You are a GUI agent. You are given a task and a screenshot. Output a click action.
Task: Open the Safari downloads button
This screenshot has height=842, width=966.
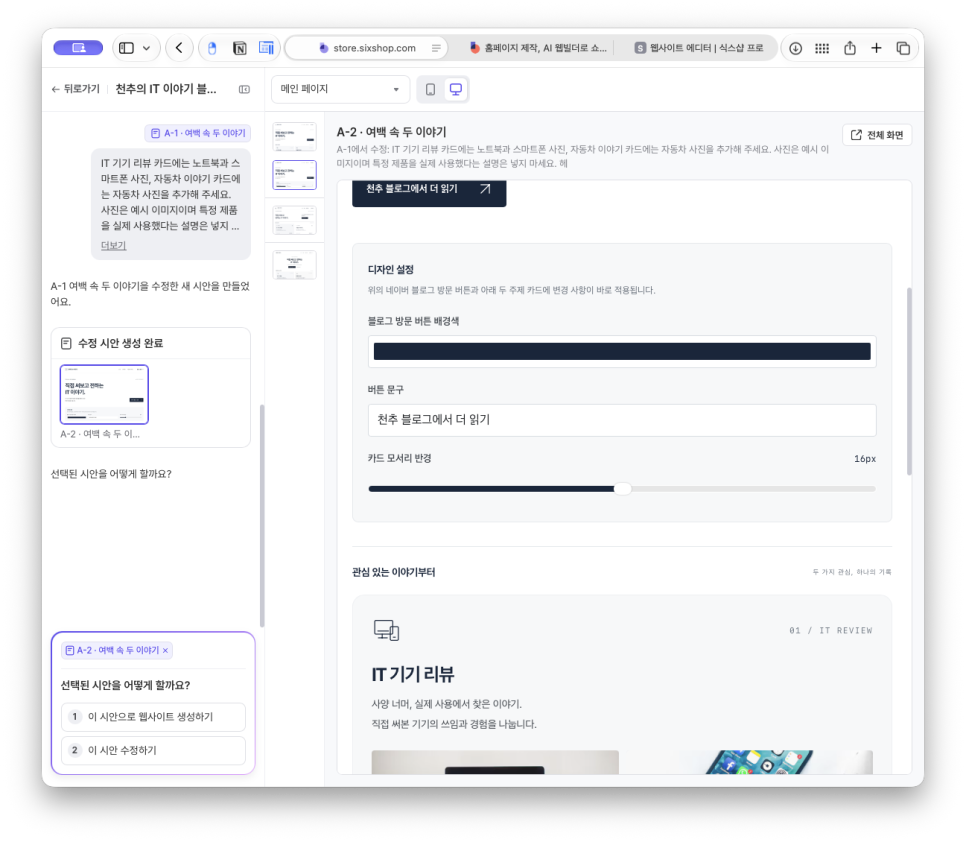(x=795, y=48)
